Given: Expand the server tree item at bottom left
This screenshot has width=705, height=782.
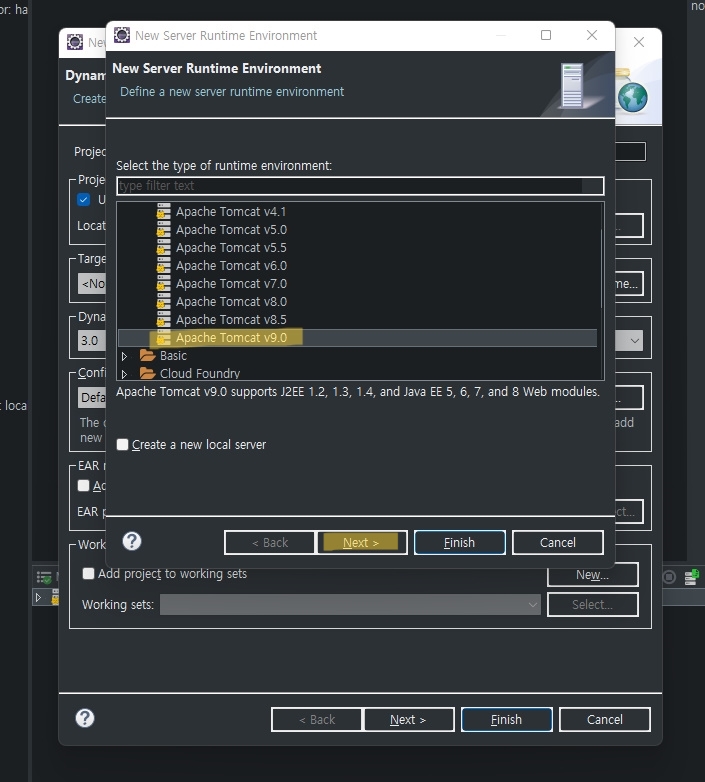Looking at the screenshot, I should [38, 596].
